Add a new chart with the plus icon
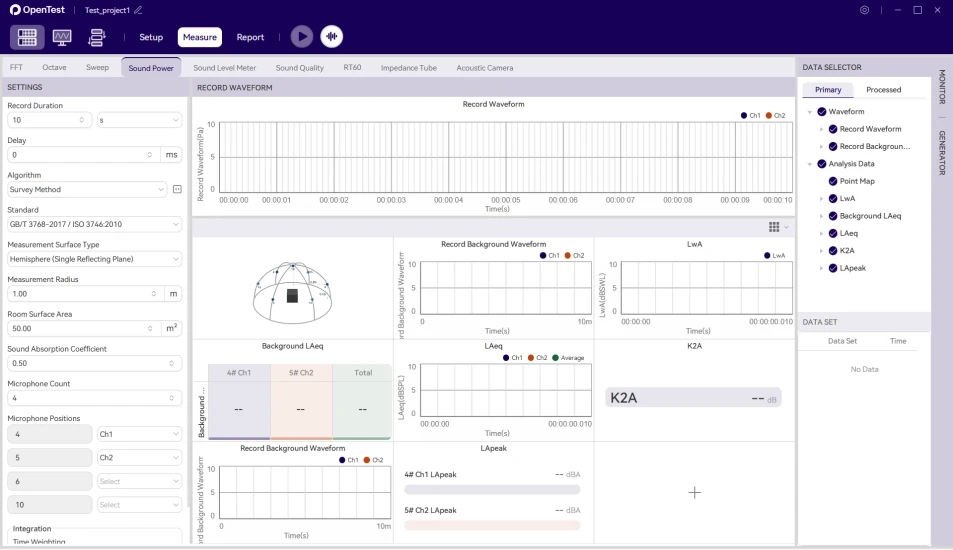 coord(694,492)
